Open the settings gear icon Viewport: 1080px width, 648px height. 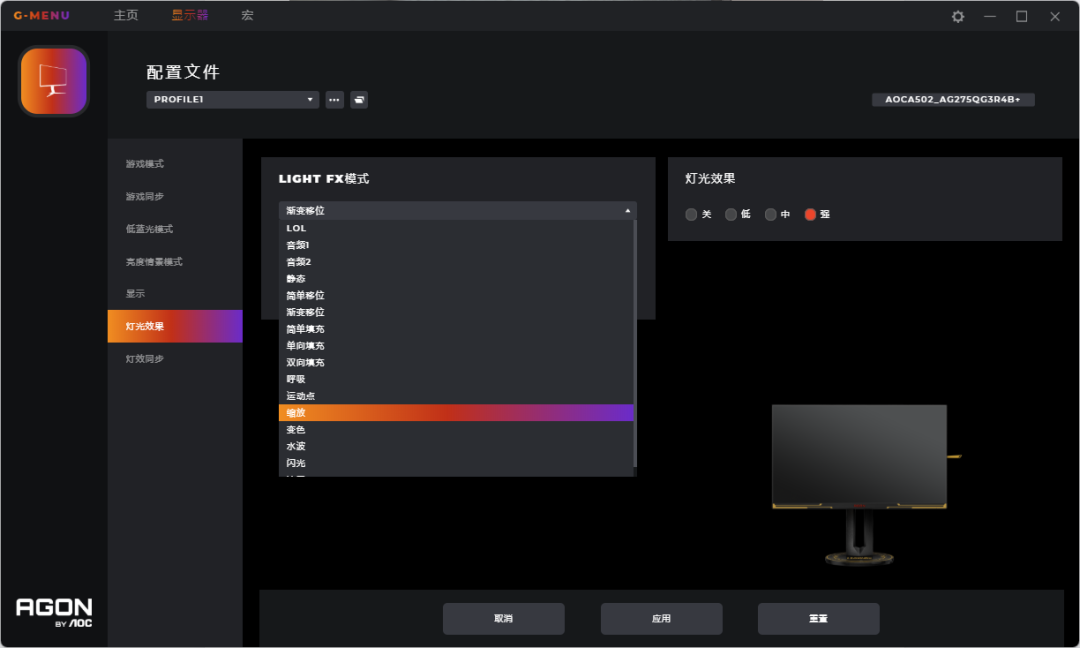(957, 17)
